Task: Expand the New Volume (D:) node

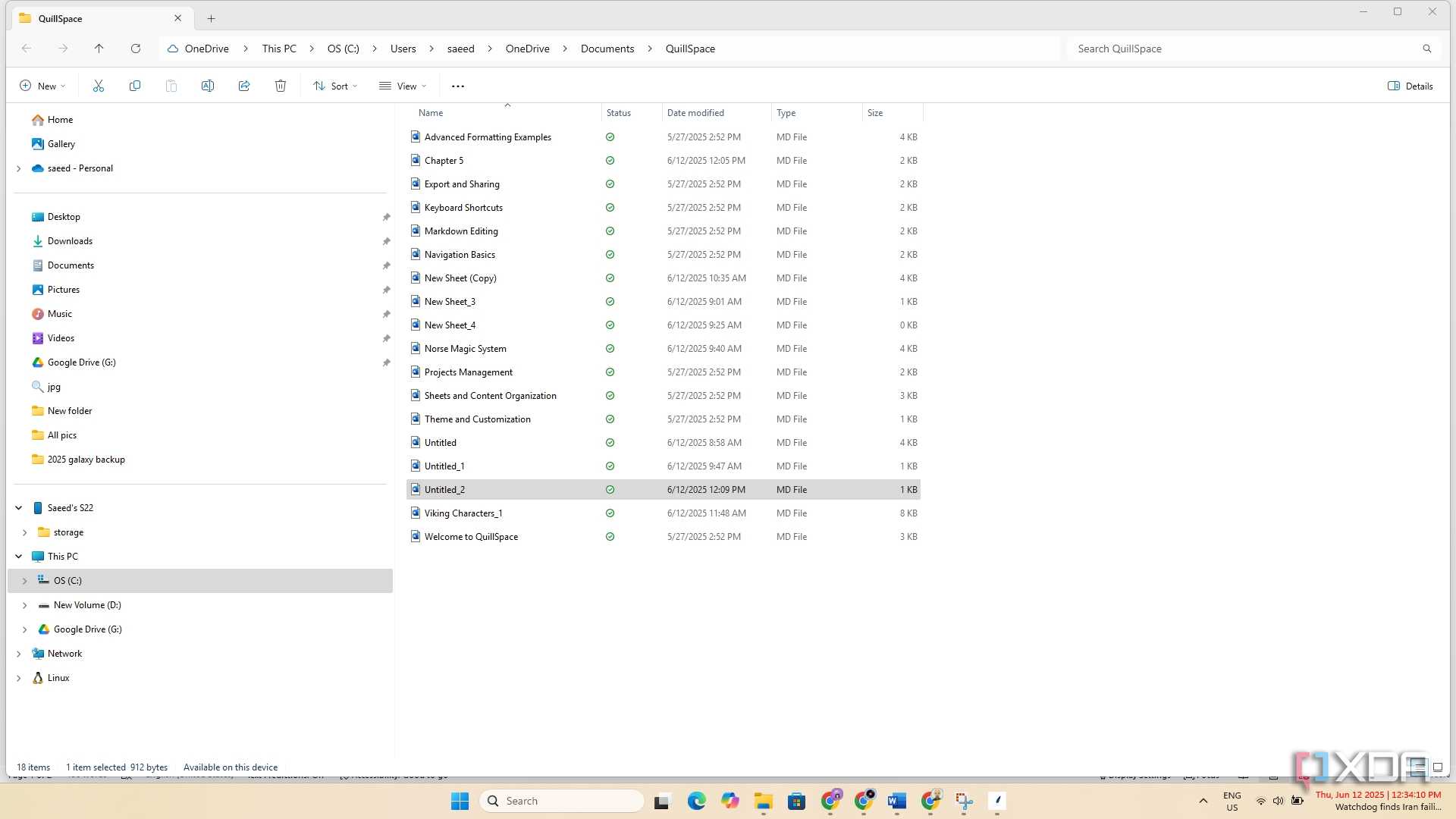Action: [x=25, y=605]
